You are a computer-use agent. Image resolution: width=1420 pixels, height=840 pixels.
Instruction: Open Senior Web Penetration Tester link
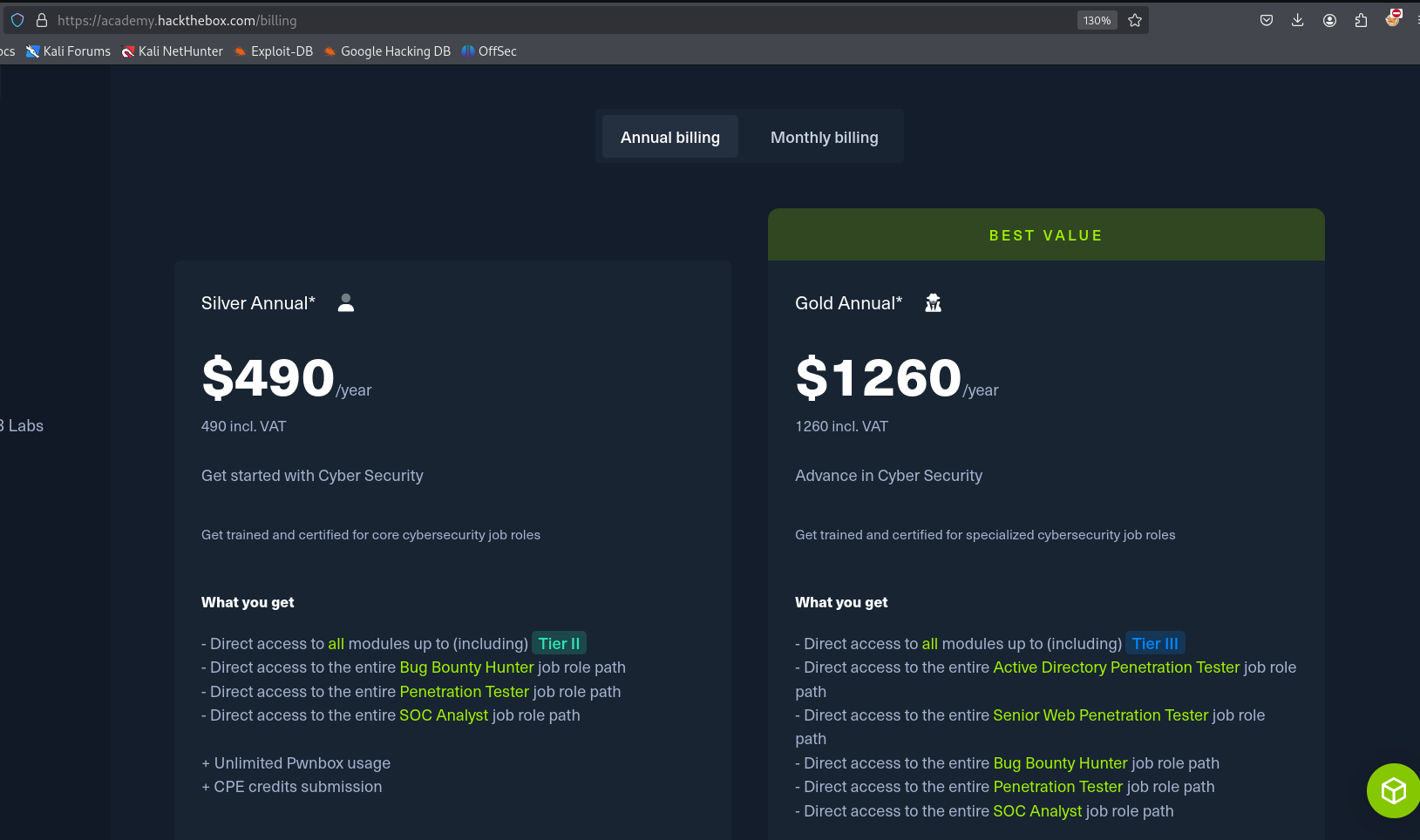[x=1100, y=715]
